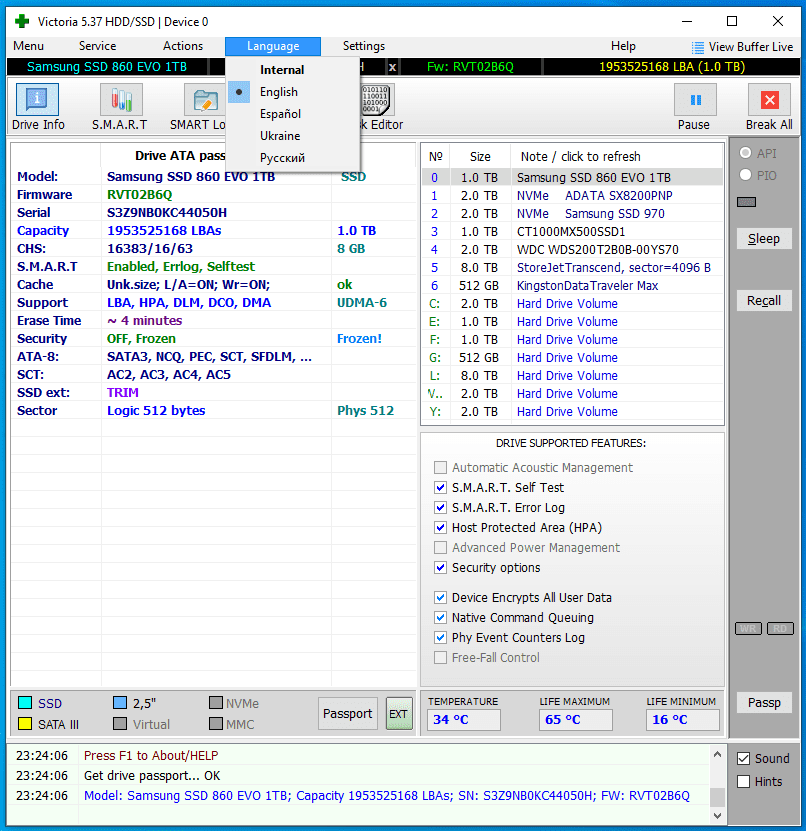806x831 pixels.
Task: Select the PIO radio button
Action: (x=745, y=174)
